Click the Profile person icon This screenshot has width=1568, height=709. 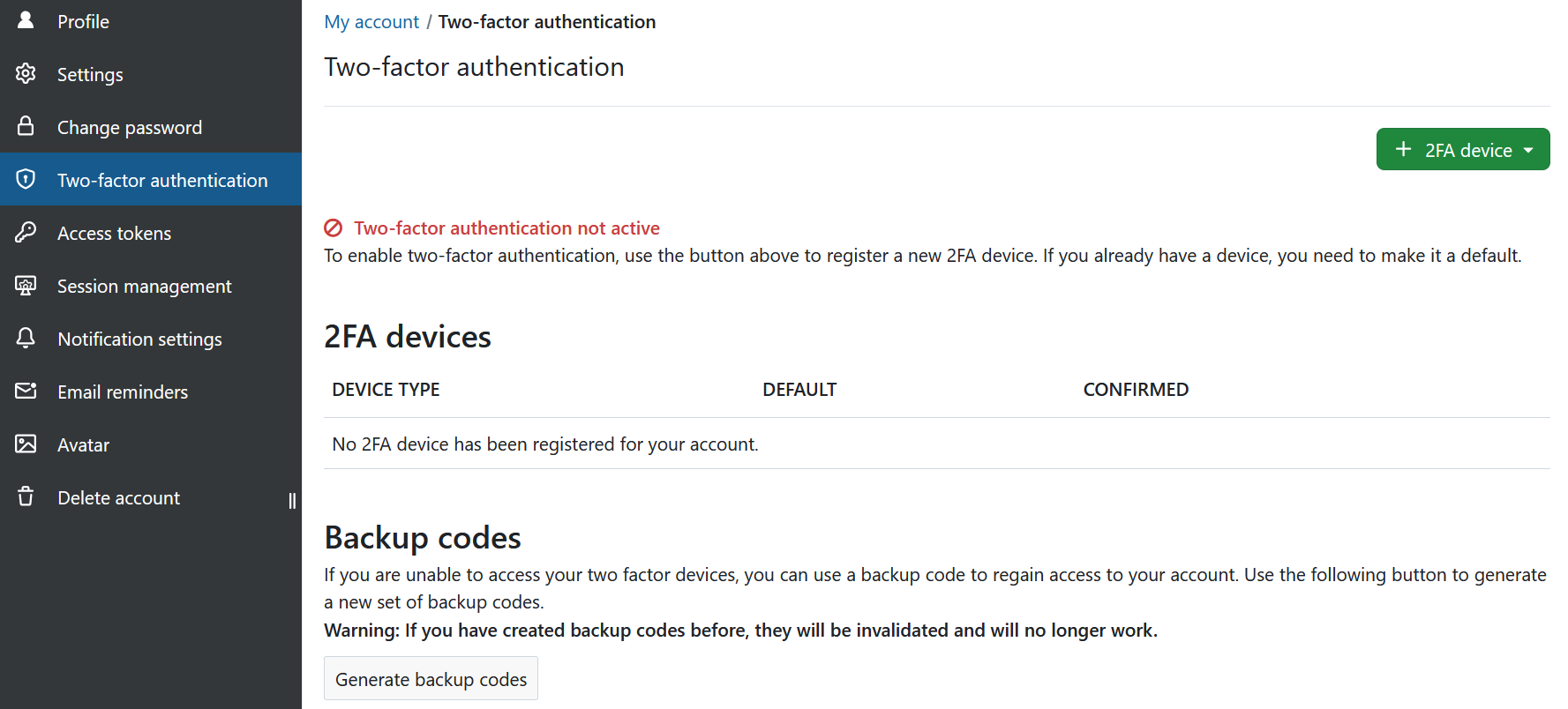pos(26,20)
